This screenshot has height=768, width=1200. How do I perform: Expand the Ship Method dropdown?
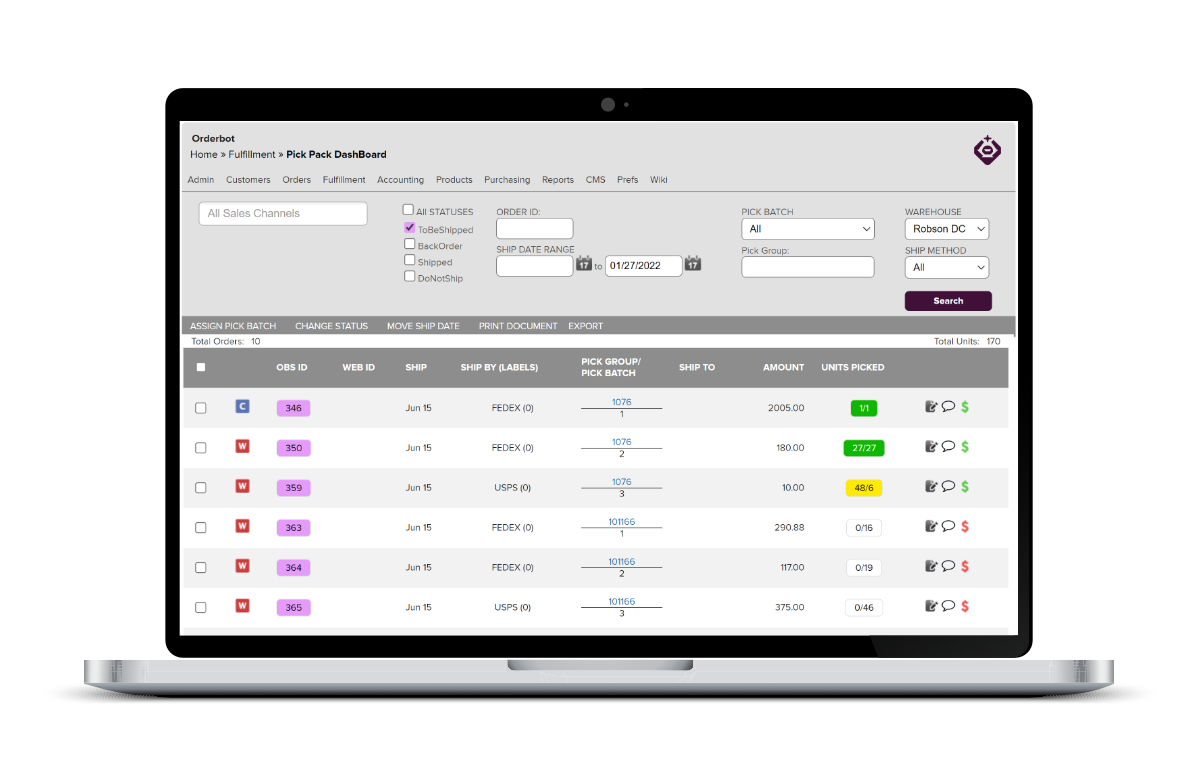click(946, 267)
